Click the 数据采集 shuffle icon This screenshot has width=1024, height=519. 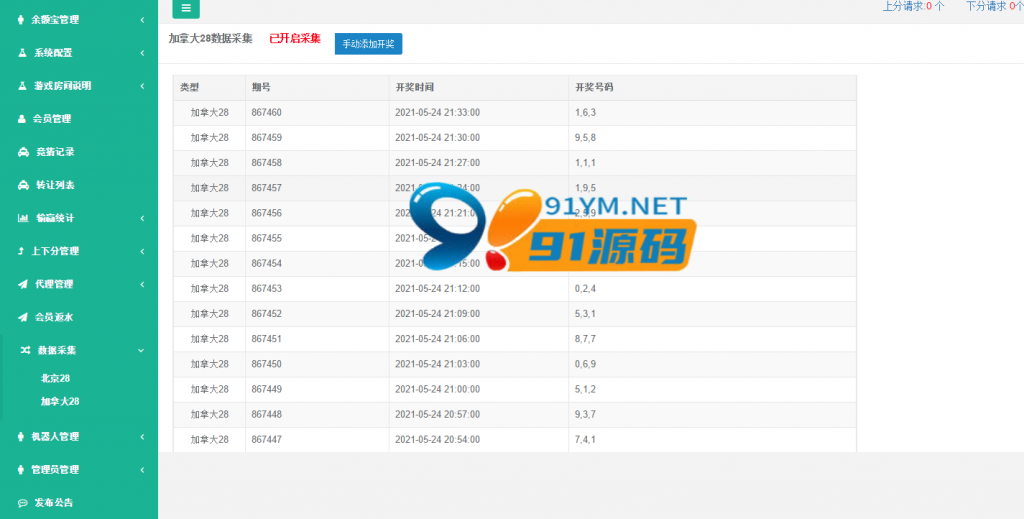pyautogui.click(x=25, y=351)
